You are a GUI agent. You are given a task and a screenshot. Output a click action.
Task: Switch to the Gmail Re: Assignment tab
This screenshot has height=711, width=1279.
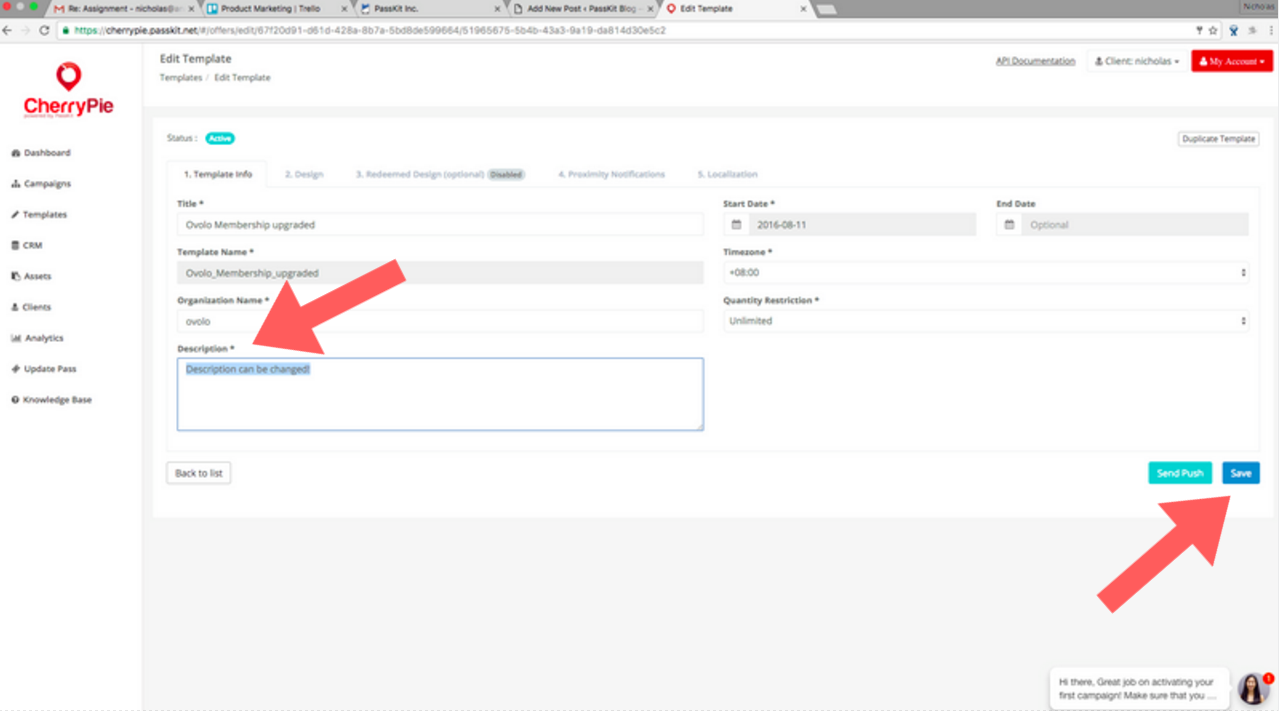point(124,8)
